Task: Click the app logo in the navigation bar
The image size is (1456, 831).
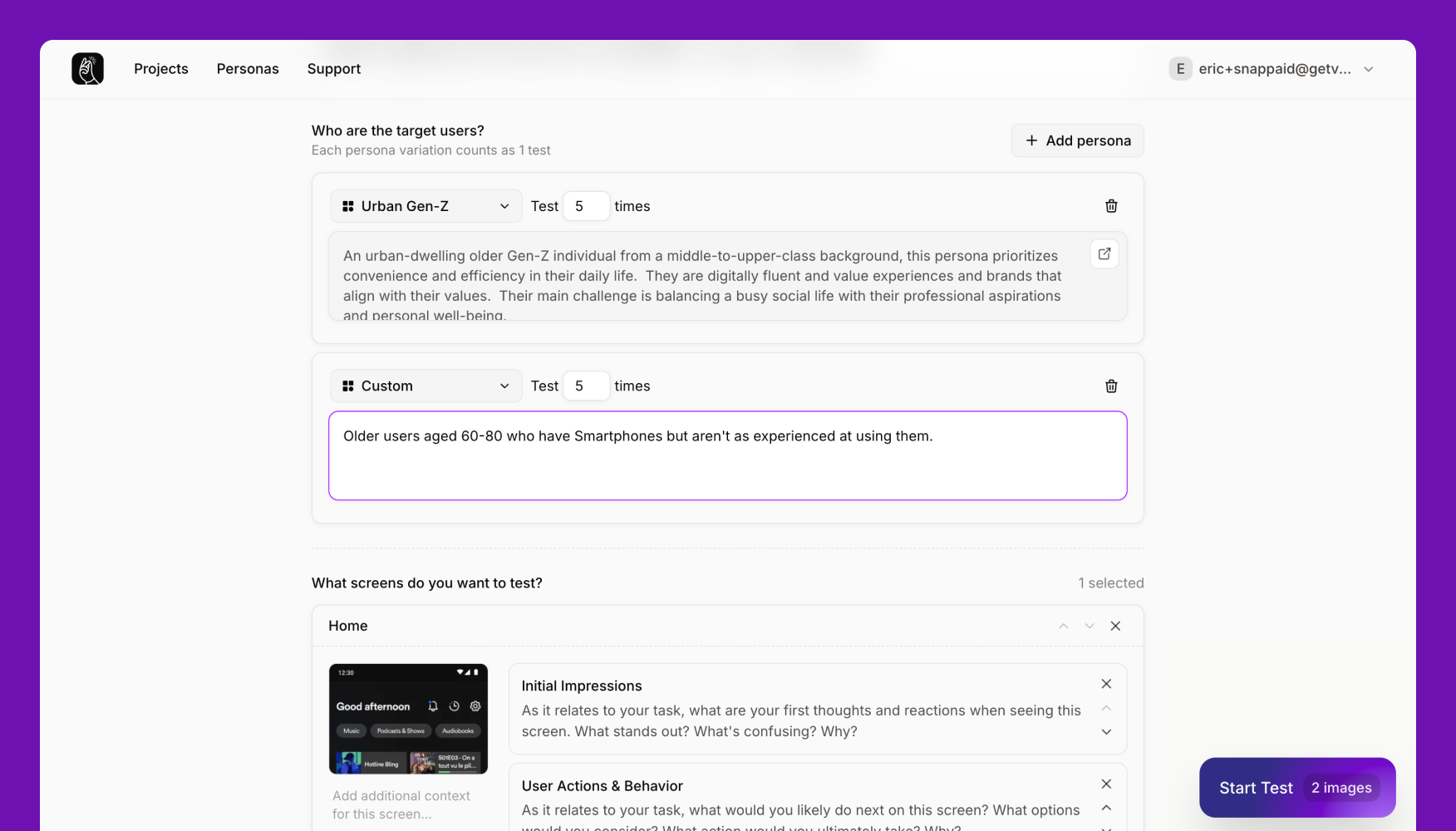Action: (87, 68)
